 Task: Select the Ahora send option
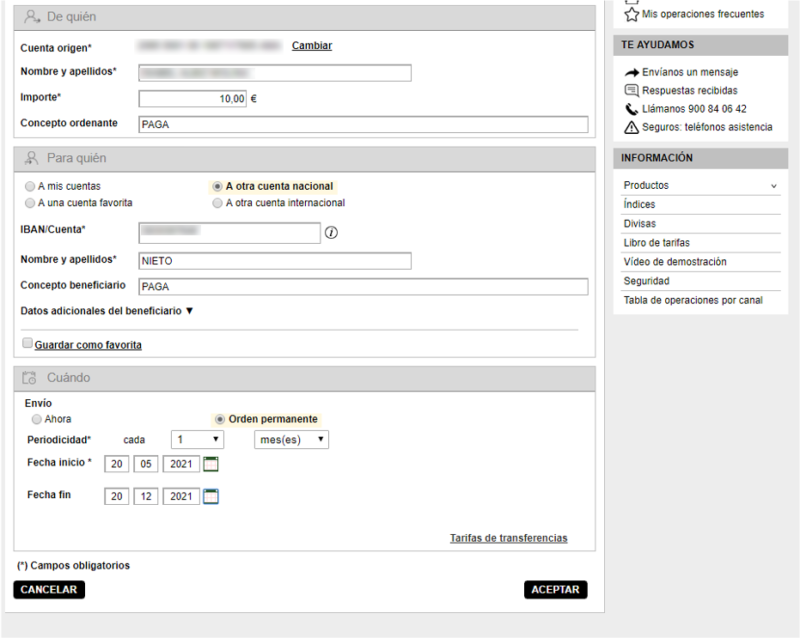(x=37, y=419)
